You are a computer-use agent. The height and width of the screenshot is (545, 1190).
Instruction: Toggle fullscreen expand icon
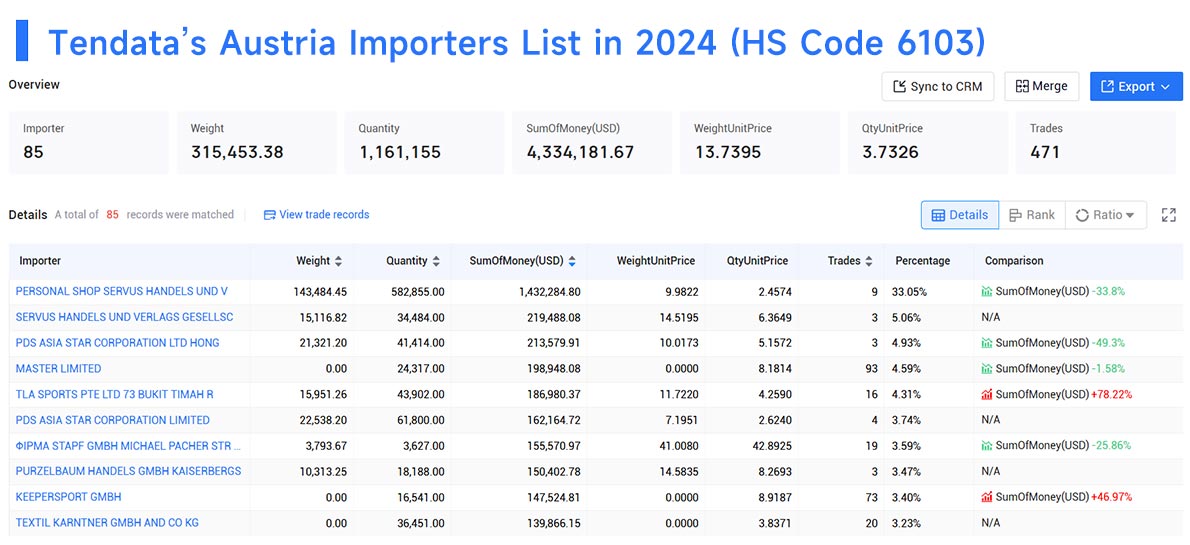tap(1169, 215)
